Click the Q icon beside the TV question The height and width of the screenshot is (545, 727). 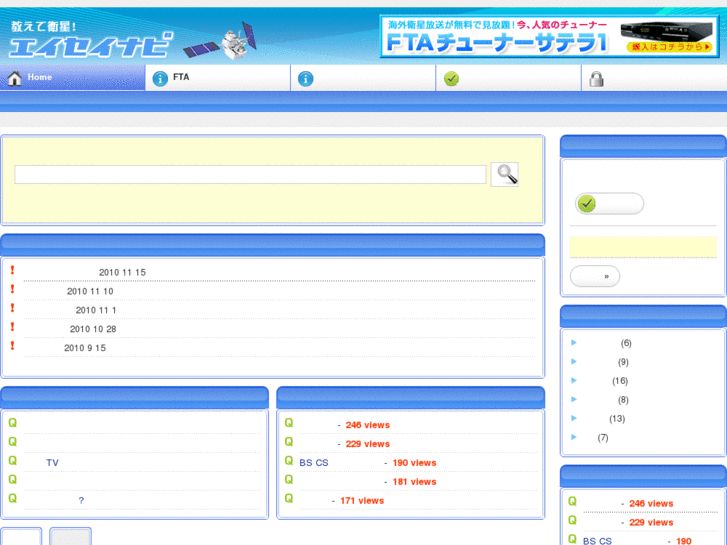pyautogui.click(x=13, y=461)
